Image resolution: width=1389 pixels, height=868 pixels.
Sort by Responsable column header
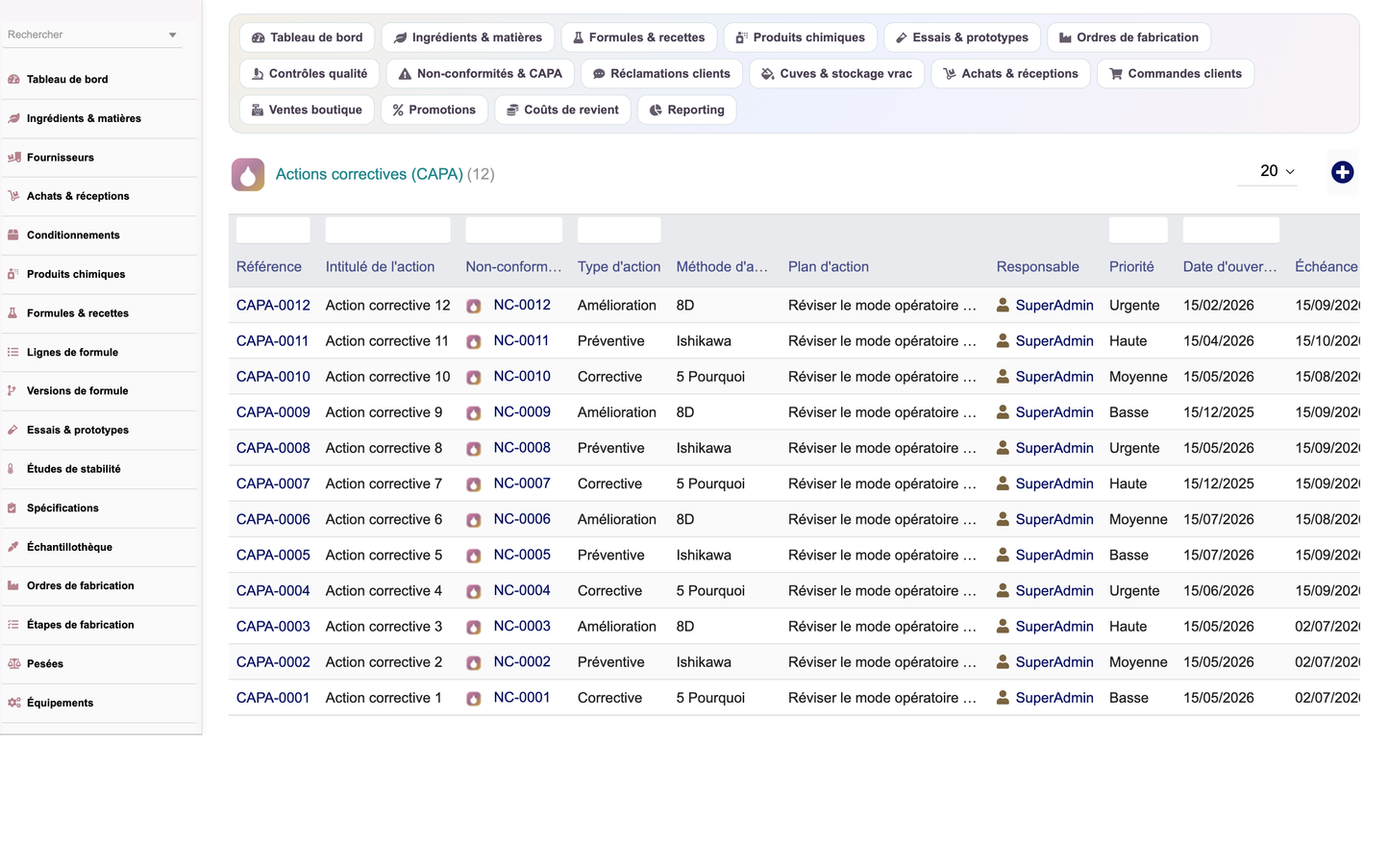[1037, 267]
